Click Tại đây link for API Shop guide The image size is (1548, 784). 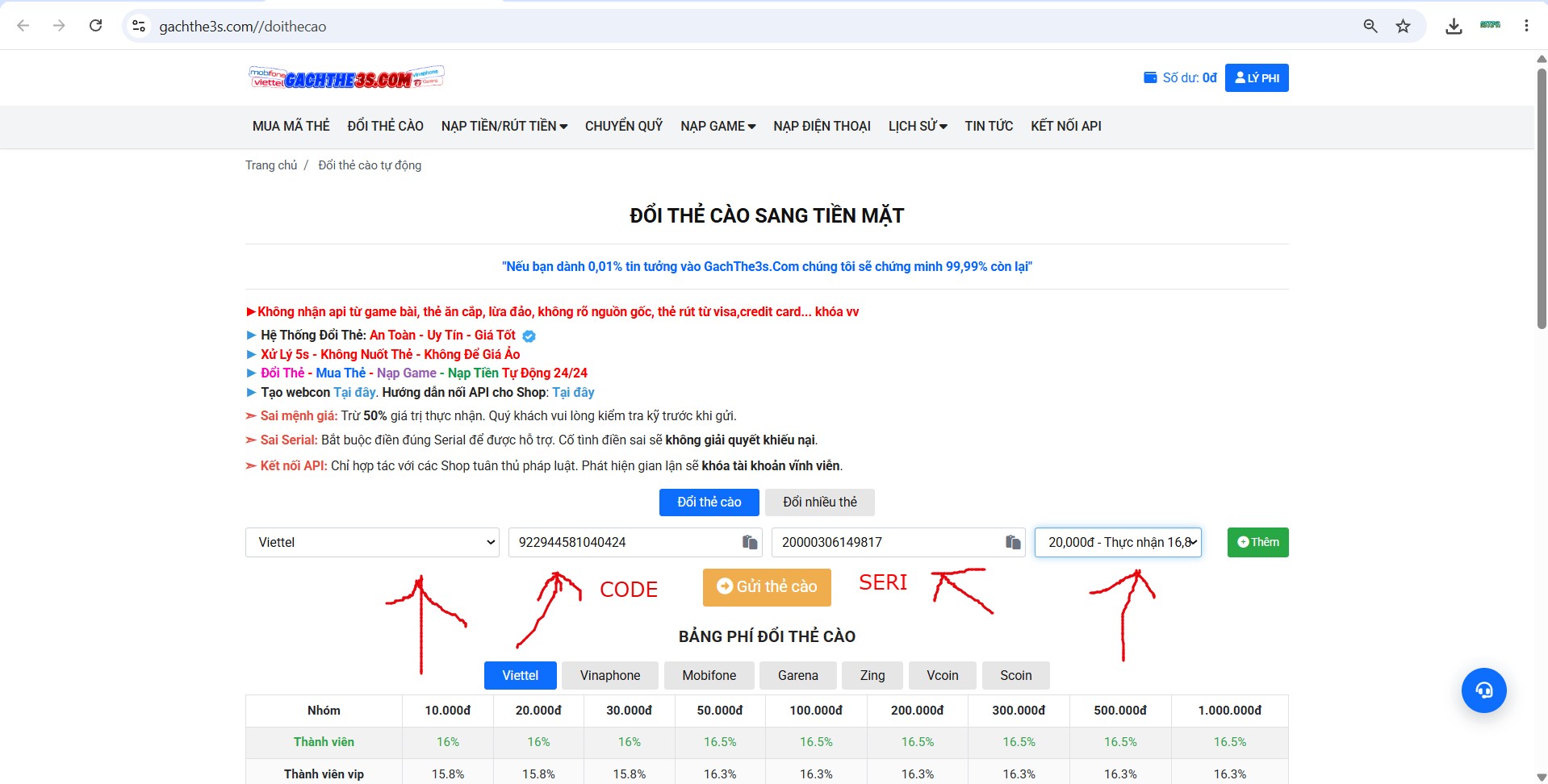click(573, 392)
